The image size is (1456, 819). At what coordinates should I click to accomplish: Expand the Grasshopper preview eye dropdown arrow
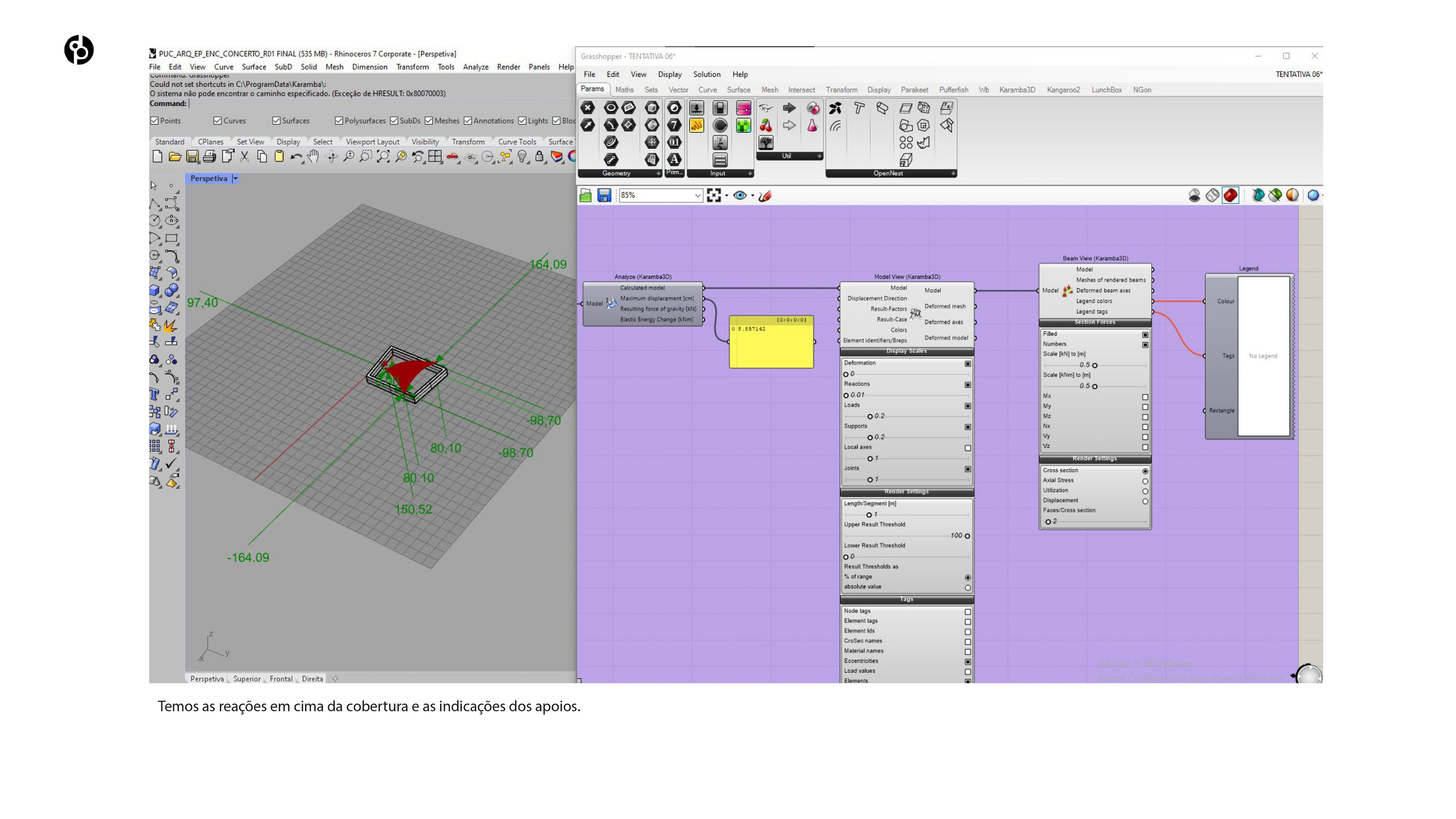click(x=752, y=196)
